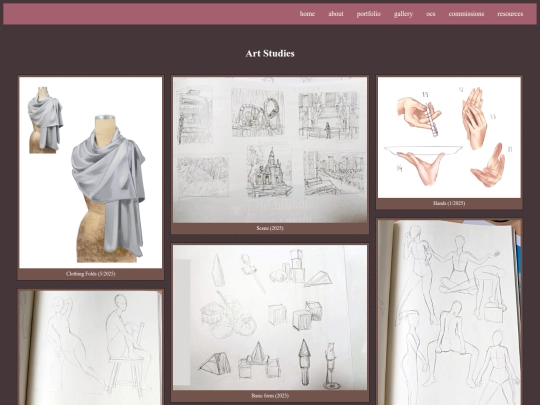The height and width of the screenshot is (405, 540).
Task: Click the Scene (2025) caption
Action: click(270, 228)
